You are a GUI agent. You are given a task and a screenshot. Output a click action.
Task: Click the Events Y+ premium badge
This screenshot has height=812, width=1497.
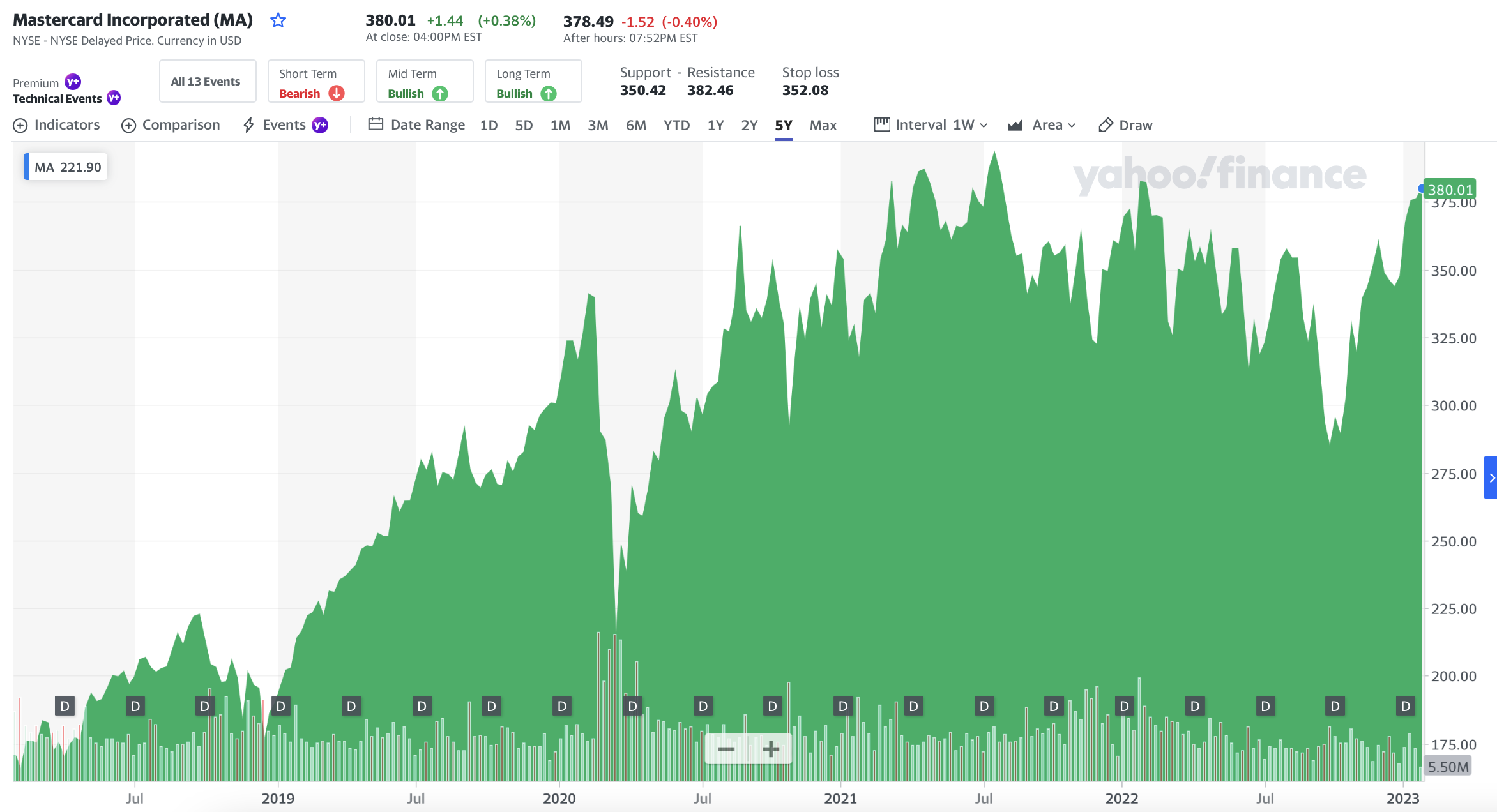point(320,125)
